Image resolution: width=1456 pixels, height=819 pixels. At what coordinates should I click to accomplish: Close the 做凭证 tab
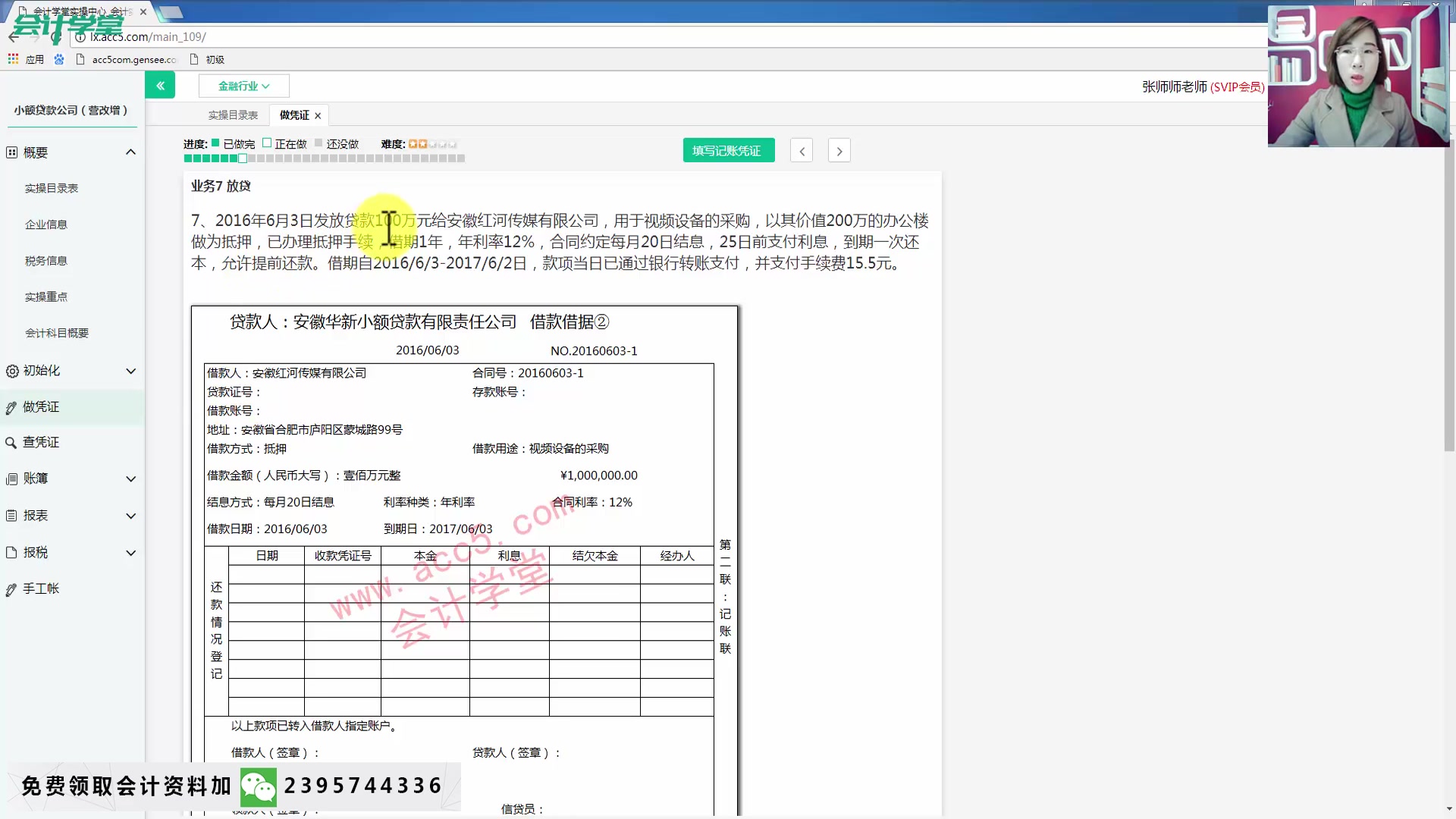(318, 115)
